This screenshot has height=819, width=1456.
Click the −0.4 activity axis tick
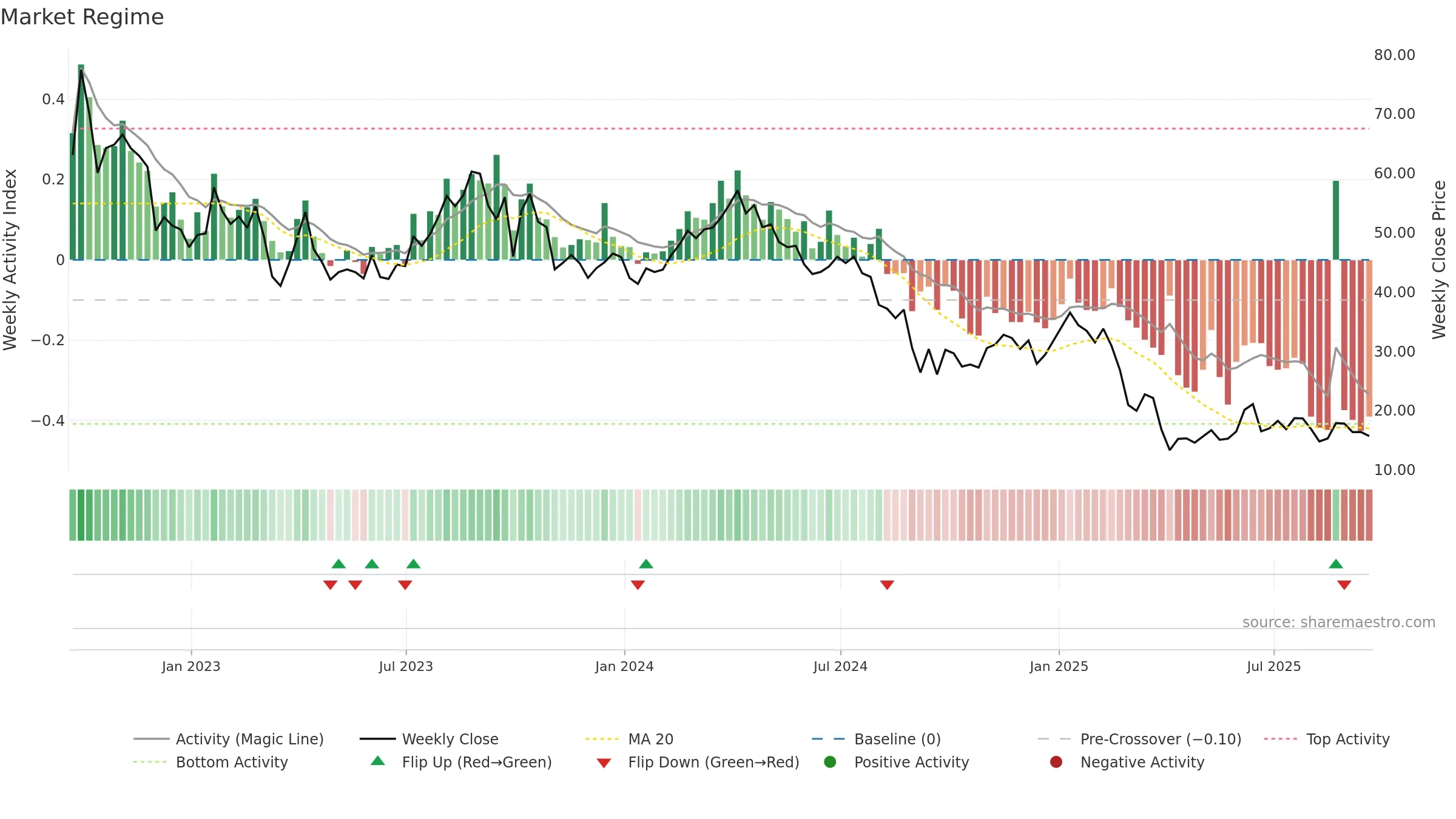click(x=48, y=420)
